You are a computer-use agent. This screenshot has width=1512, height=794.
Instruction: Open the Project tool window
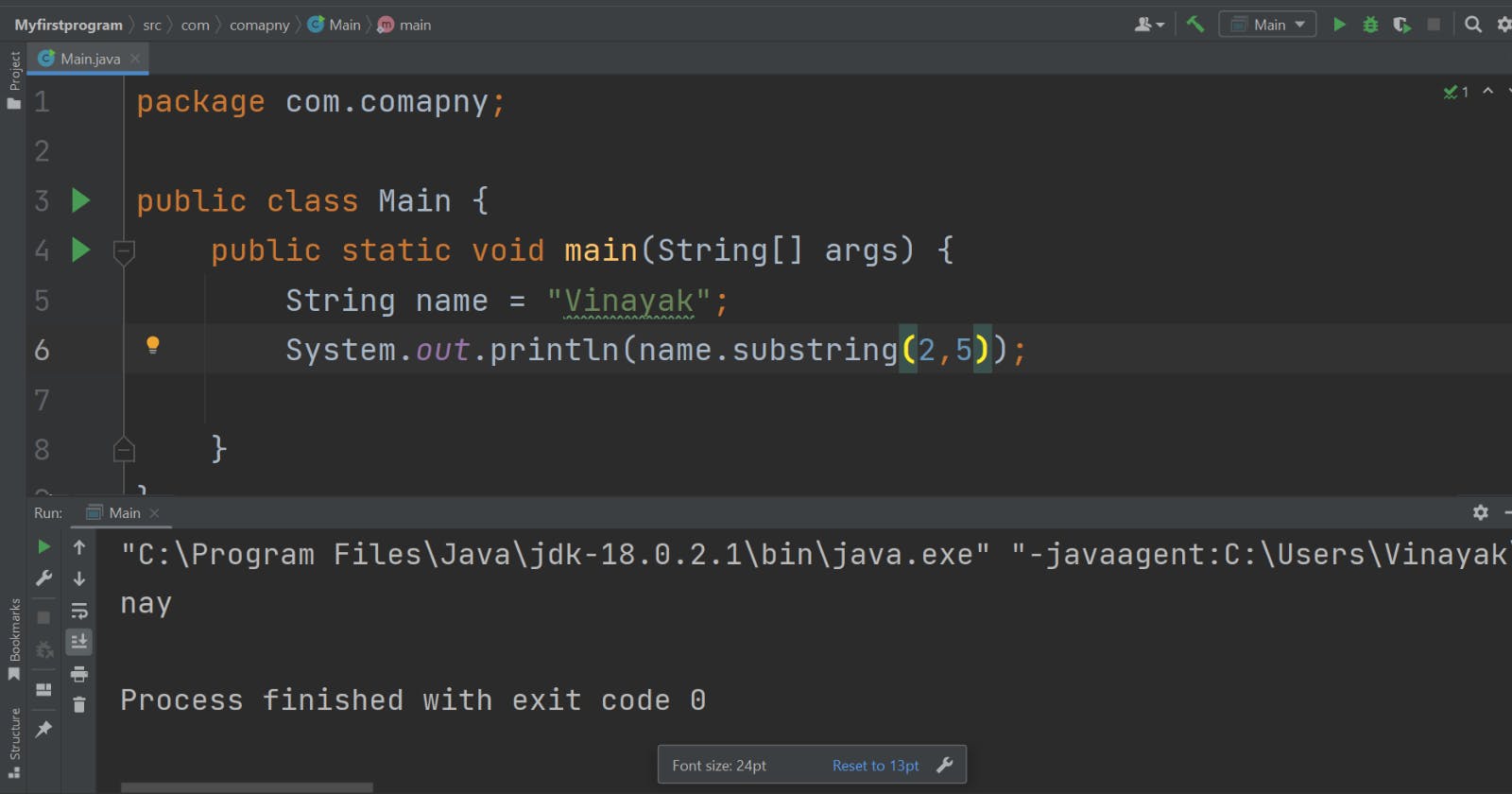[14, 80]
